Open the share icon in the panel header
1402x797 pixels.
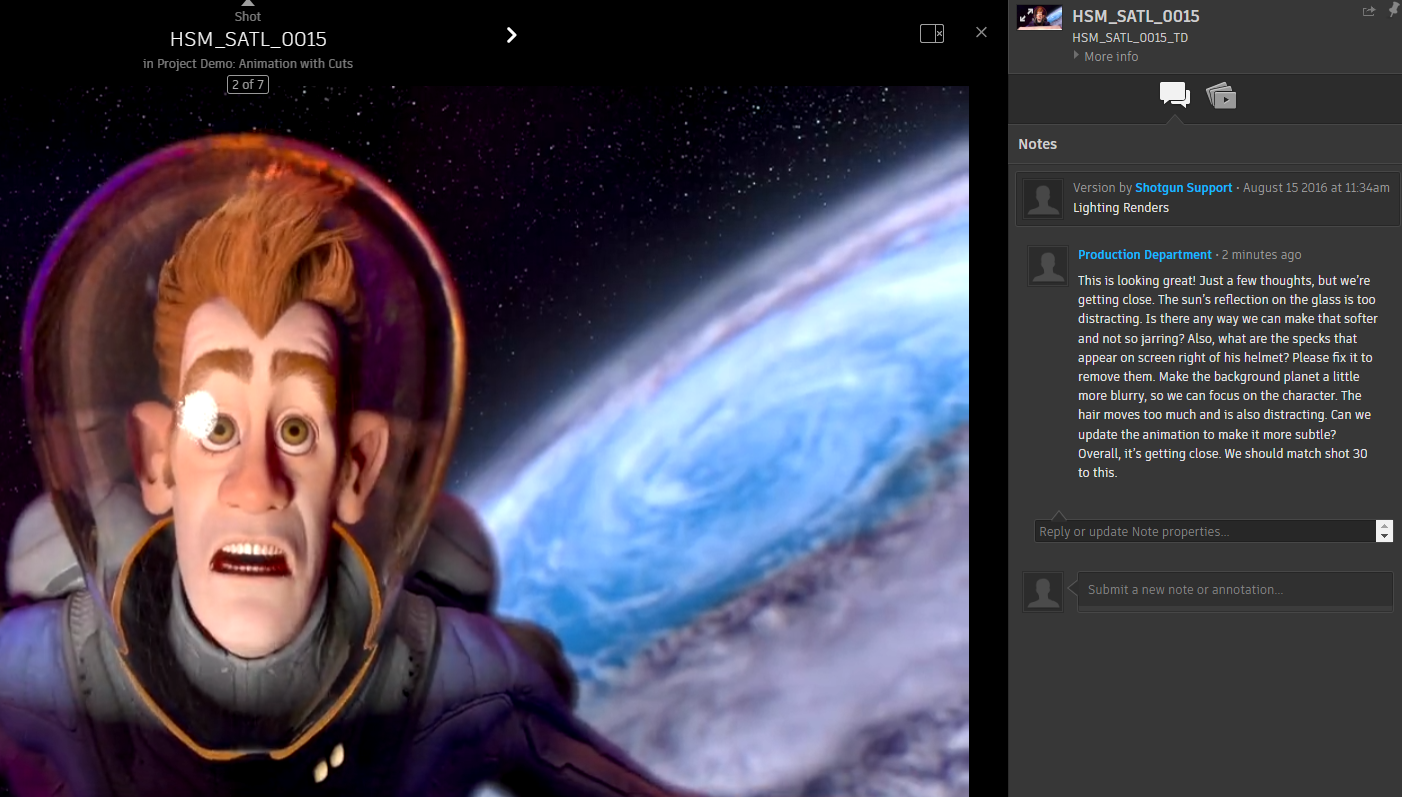1369,11
